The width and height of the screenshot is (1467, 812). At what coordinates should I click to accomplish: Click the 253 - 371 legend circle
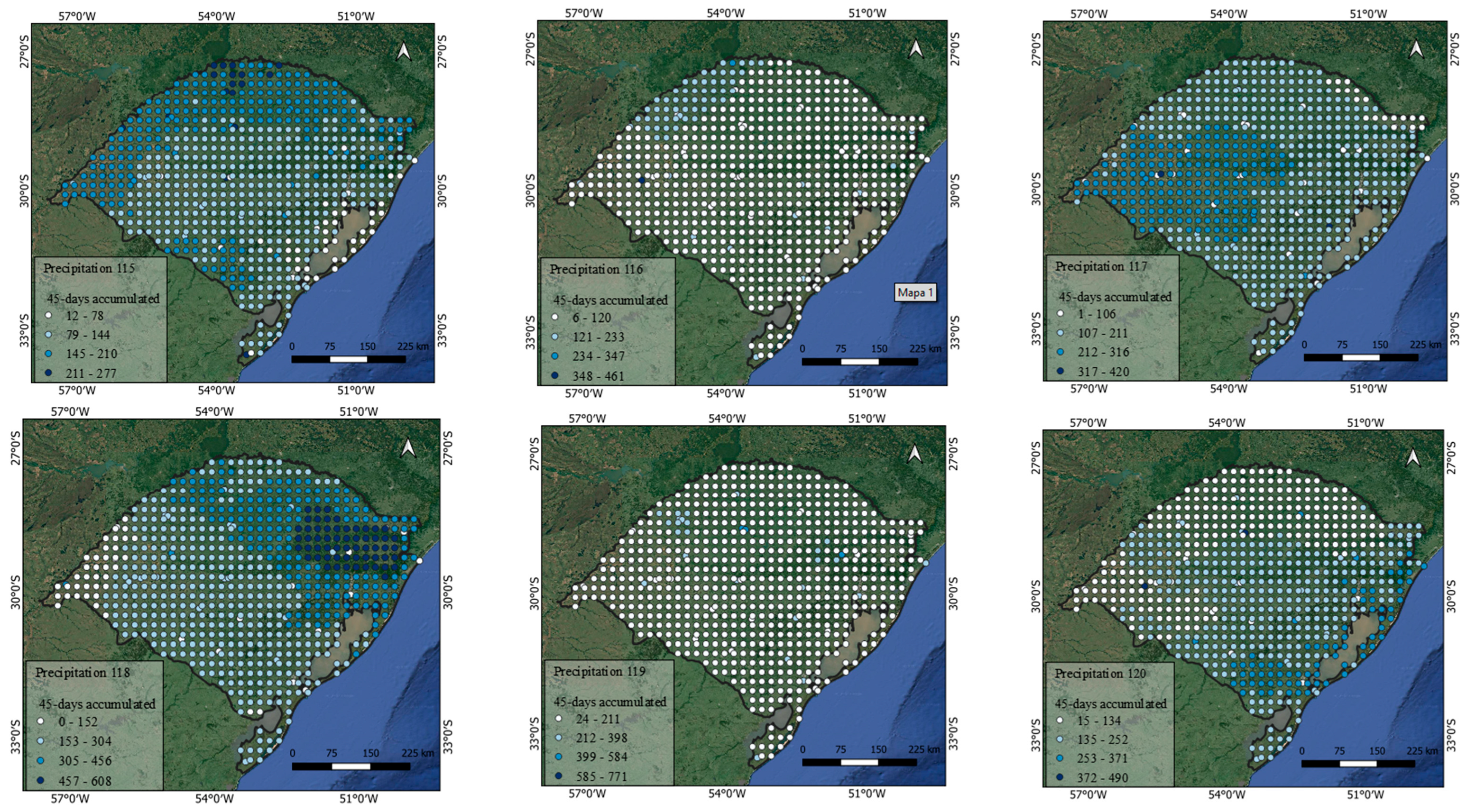coord(1060,758)
